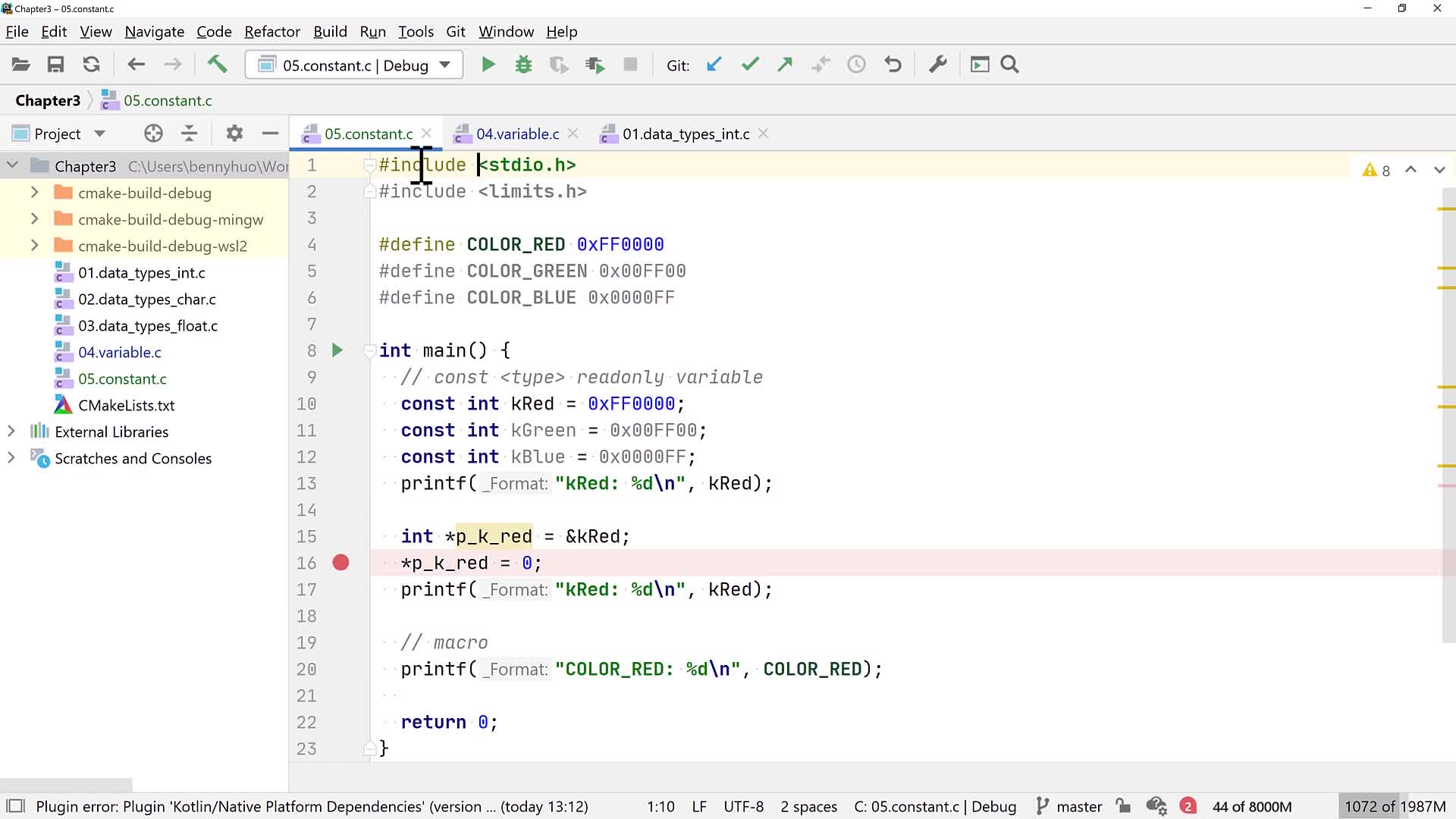Click the memory usage indicator bar

point(1395,806)
